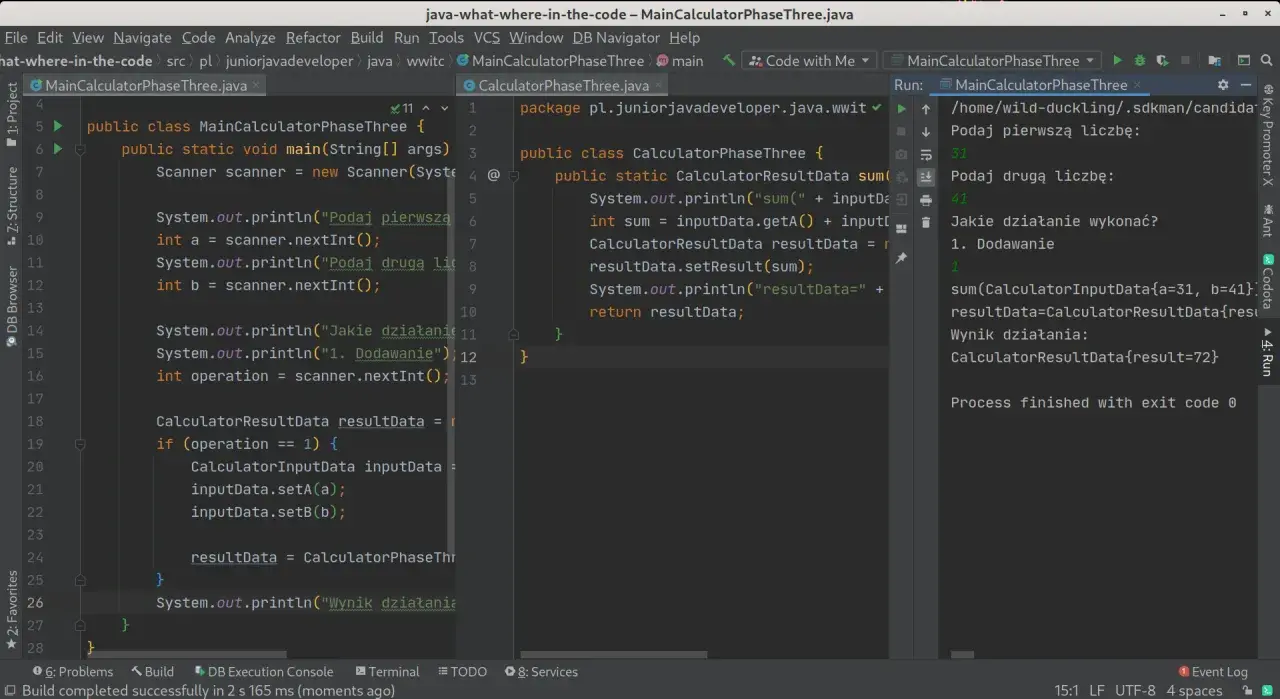
Task: Rerun the program in the Run panel
Action: [901, 108]
